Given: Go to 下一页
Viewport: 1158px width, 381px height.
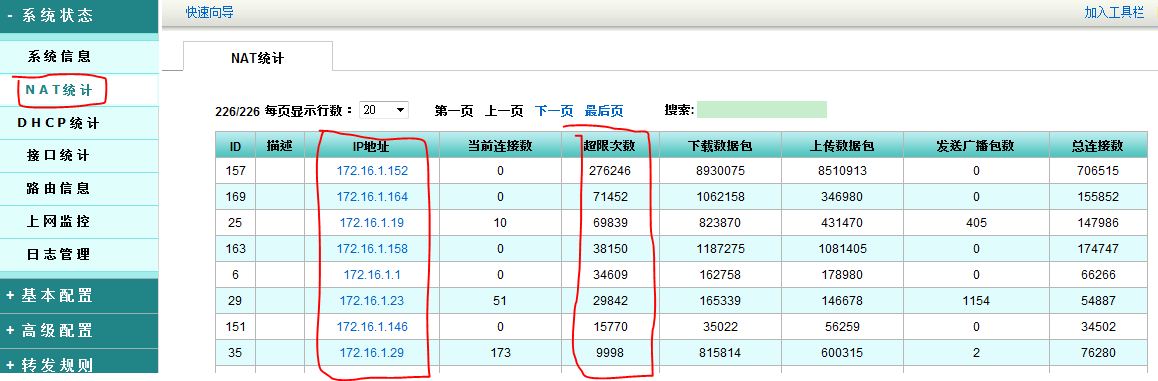Looking at the screenshot, I should pos(554,111).
